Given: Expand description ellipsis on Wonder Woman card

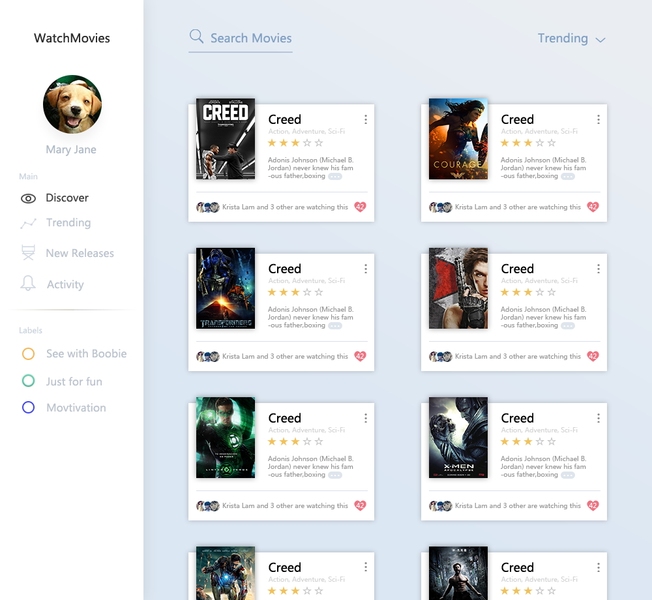Looking at the screenshot, I should coord(568,176).
